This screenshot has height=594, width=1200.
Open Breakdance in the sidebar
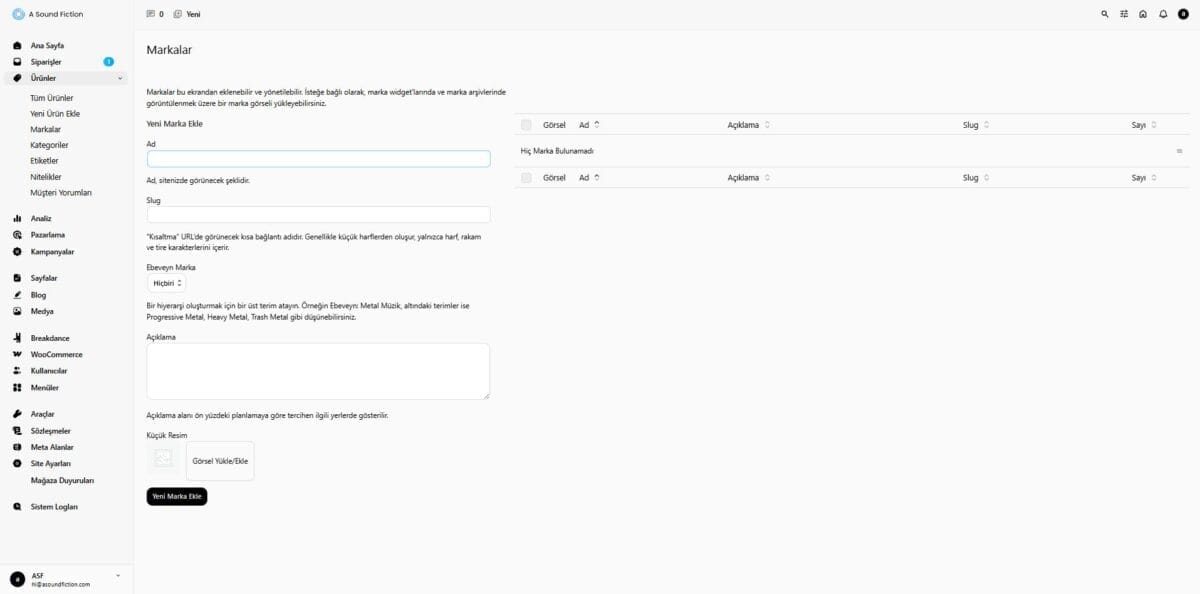pos(51,338)
